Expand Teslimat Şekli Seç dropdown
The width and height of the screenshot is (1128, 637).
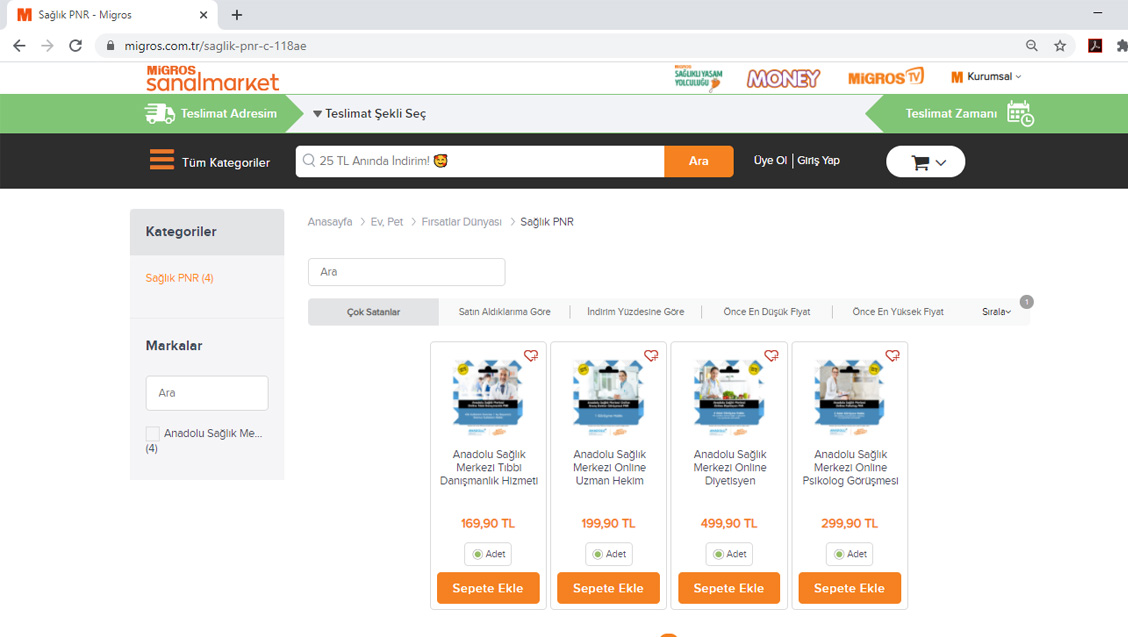[x=369, y=114]
